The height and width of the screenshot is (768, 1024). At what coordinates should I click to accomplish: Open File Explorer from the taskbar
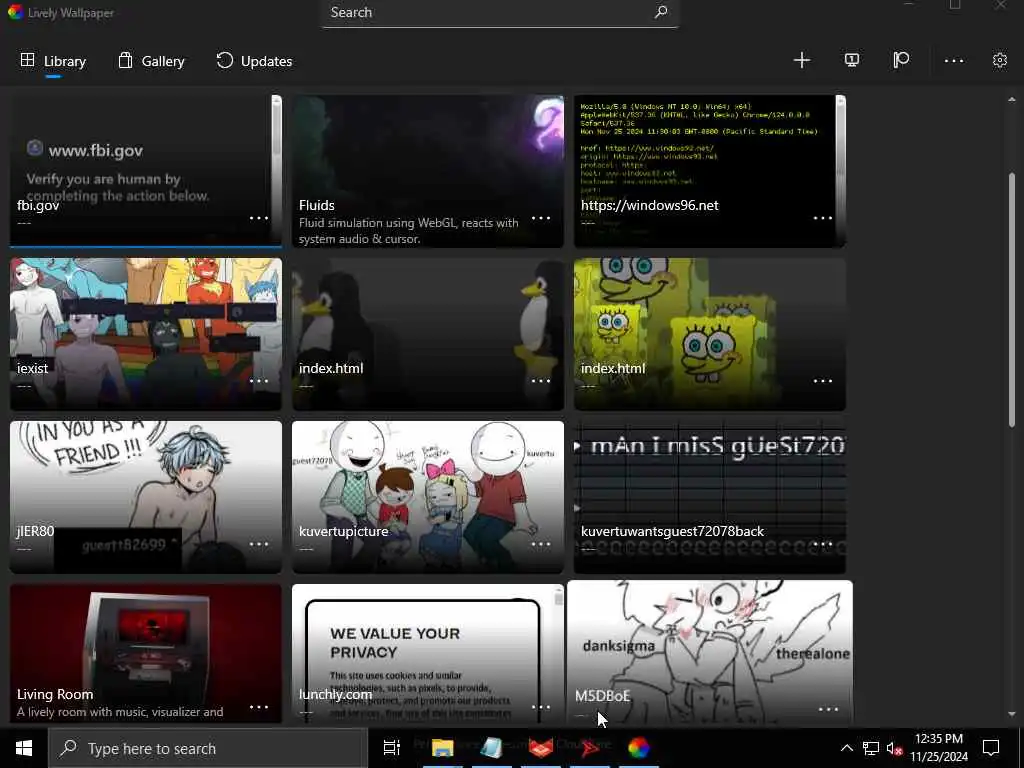tap(442, 748)
